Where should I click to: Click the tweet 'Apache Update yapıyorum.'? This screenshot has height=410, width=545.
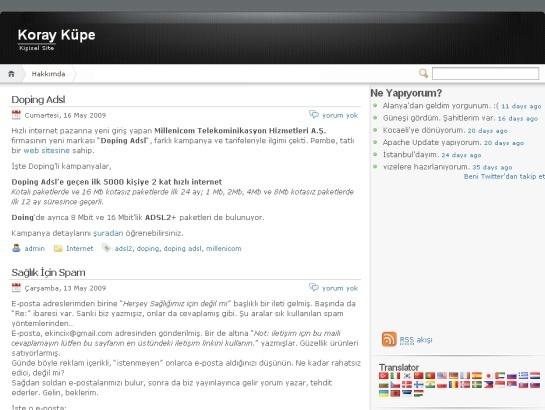(x=432, y=142)
